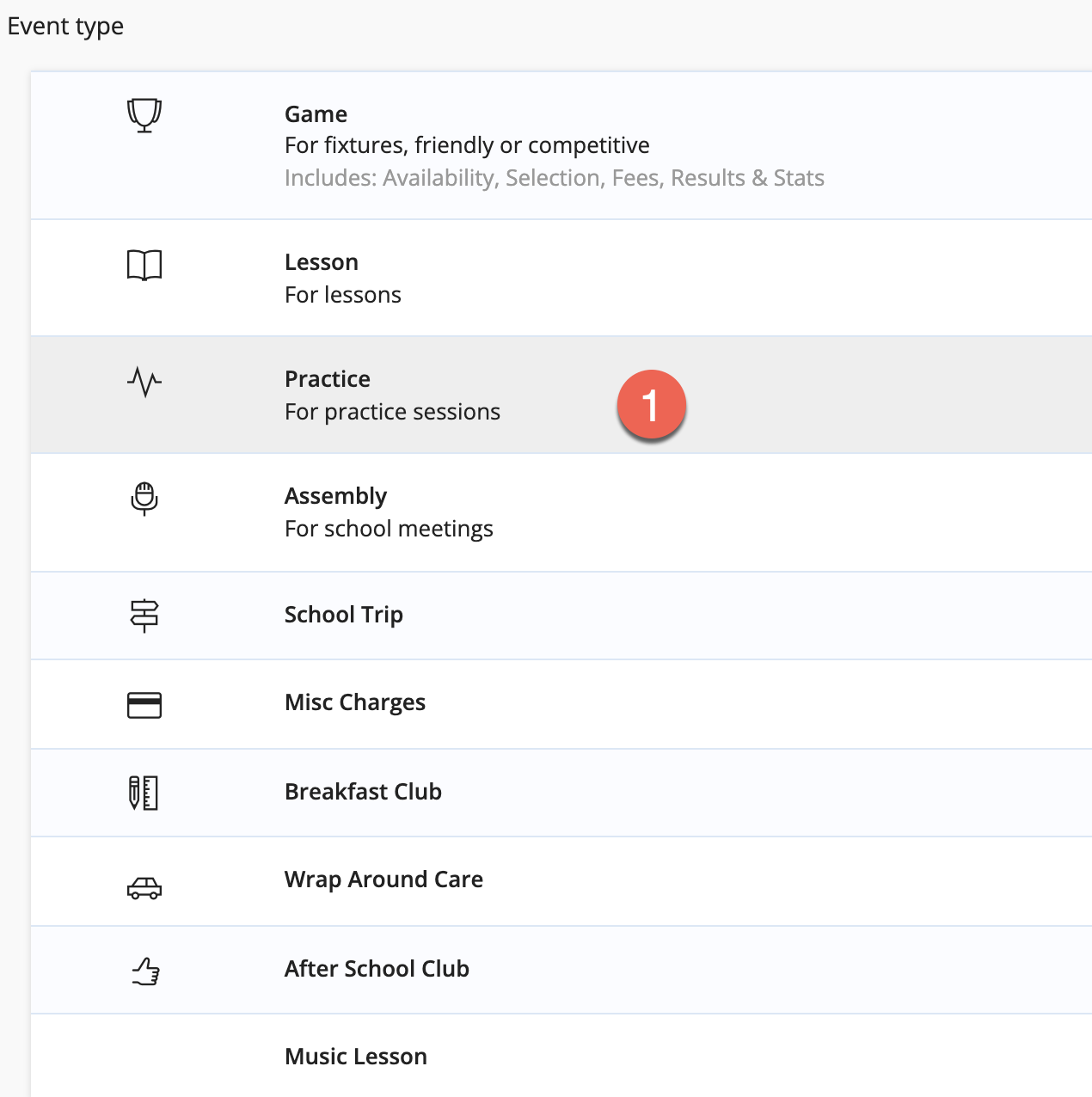
Task: Click the thumbs-up After School Club icon
Action: [145, 971]
